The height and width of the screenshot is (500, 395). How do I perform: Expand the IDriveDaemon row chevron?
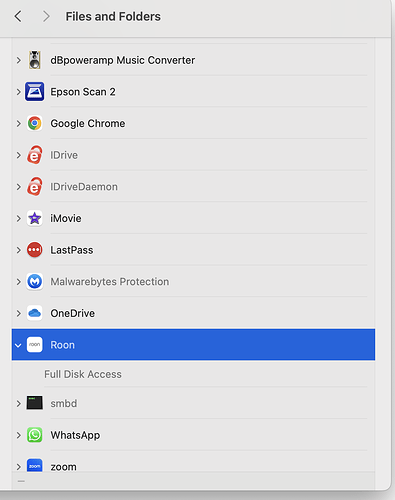coord(19,187)
